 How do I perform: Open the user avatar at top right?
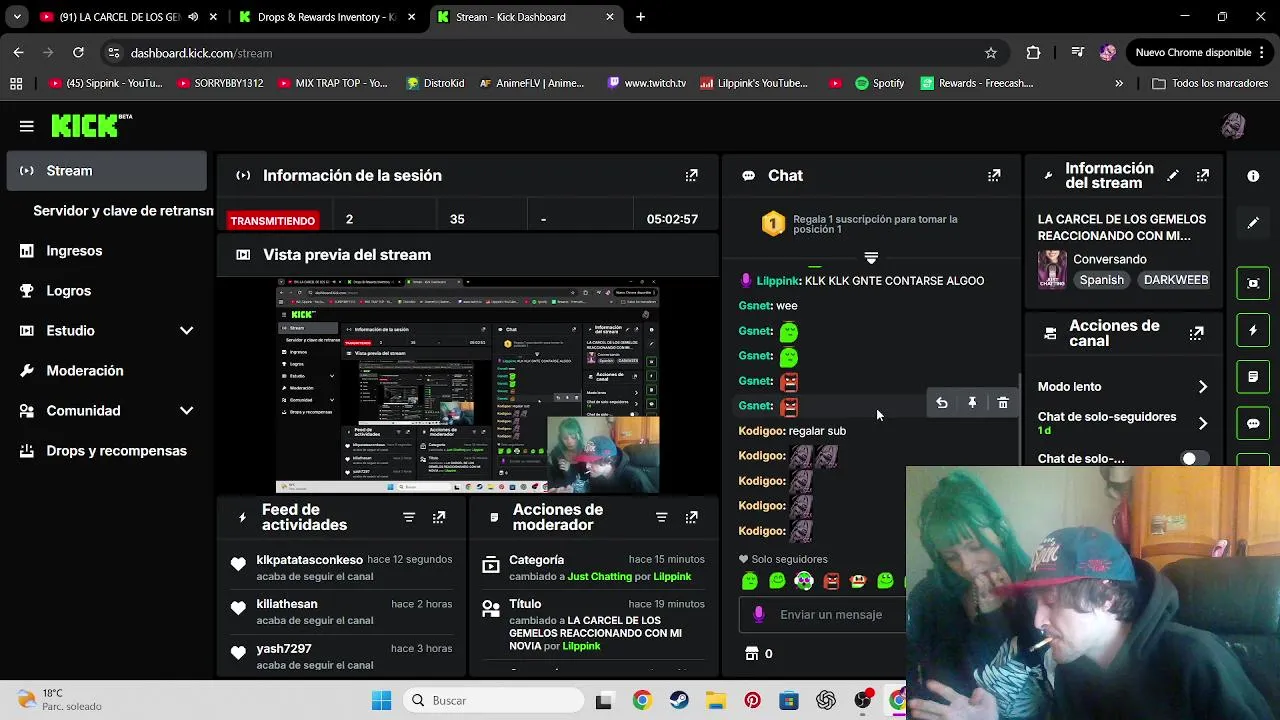[x=1233, y=125]
